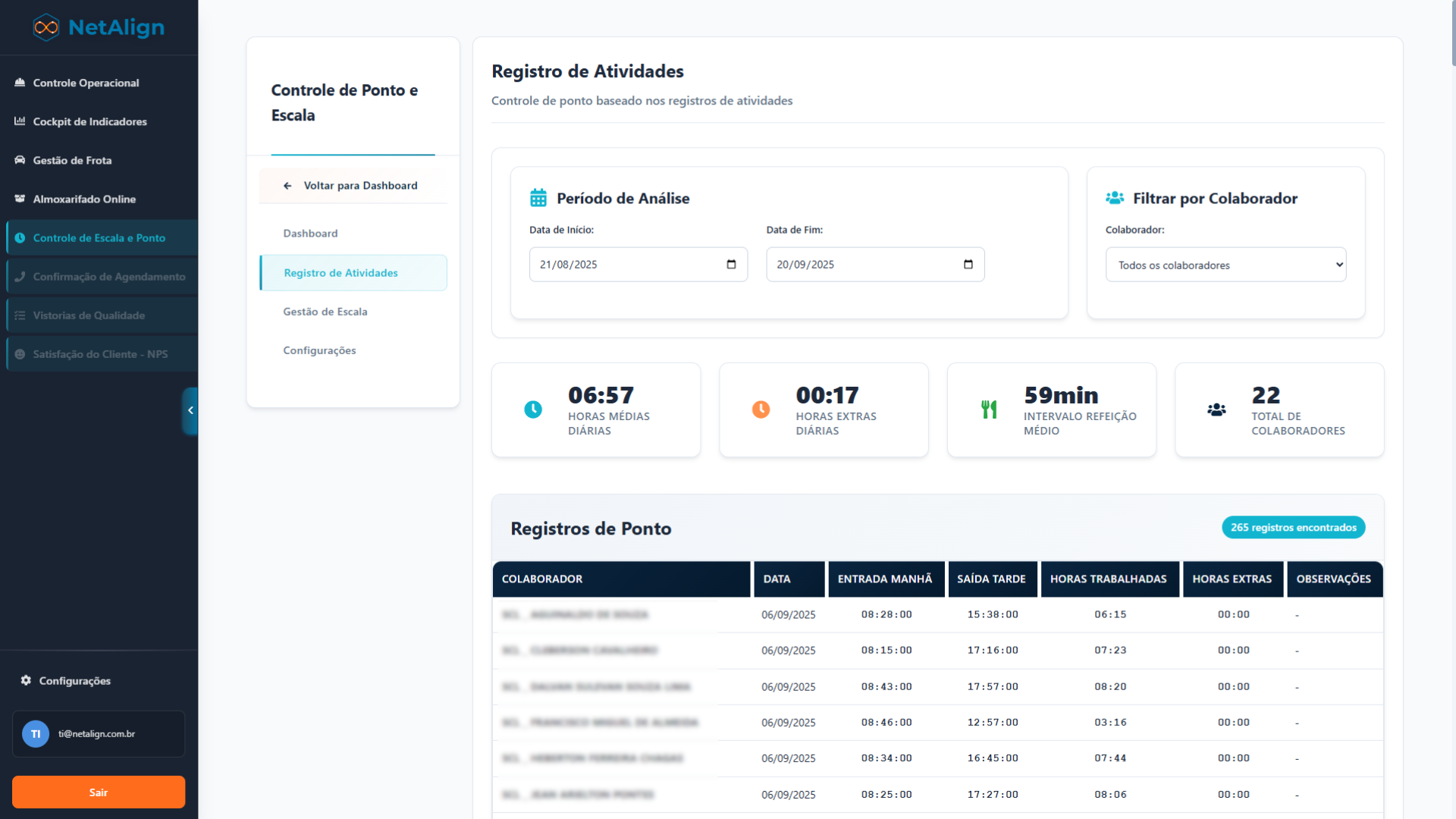Click the Gestão de Frota car icon

tap(20, 160)
